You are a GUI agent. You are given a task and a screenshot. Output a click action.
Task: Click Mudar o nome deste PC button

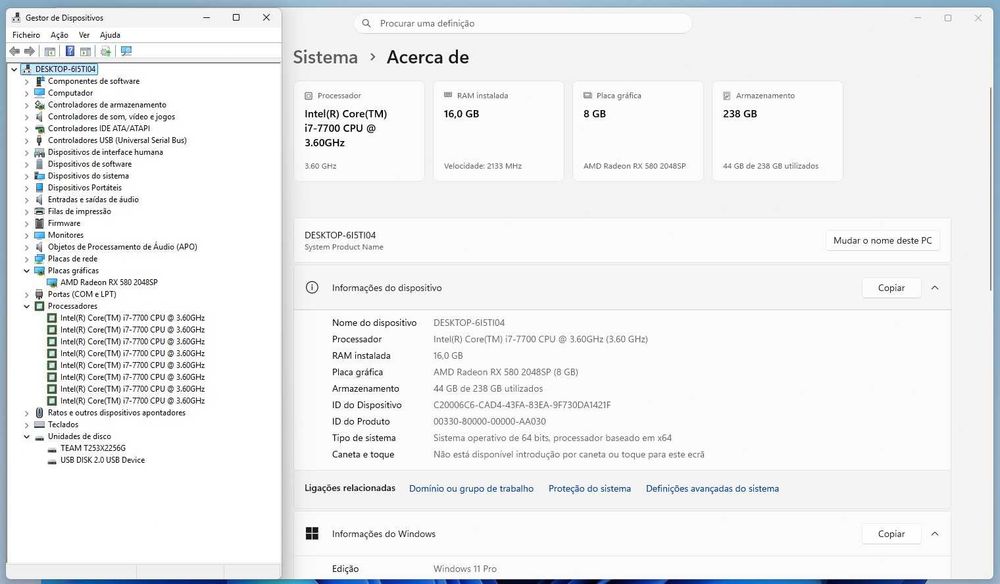882,240
